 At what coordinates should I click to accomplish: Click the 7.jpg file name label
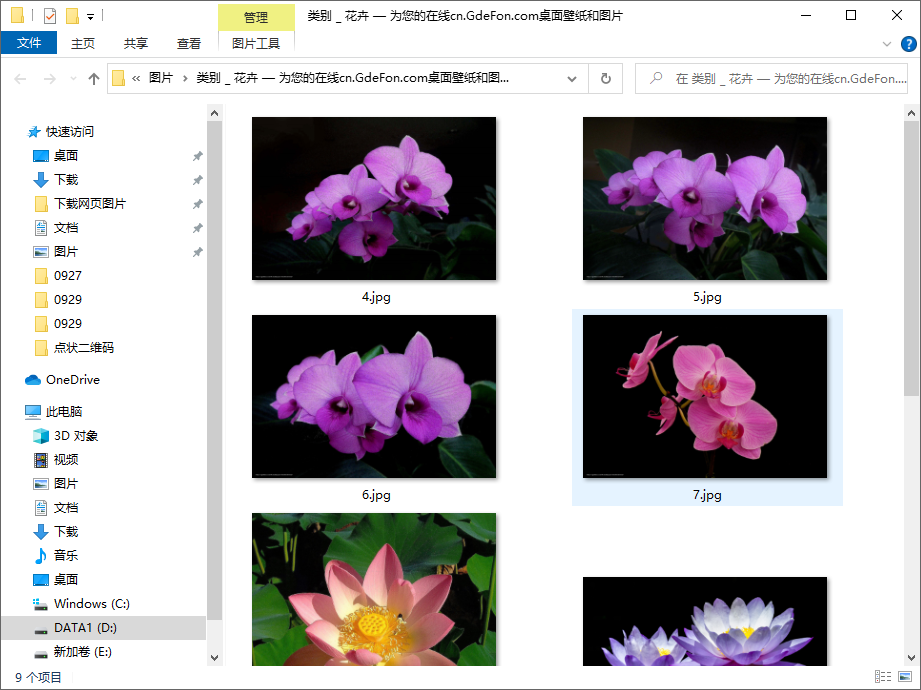pos(707,495)
